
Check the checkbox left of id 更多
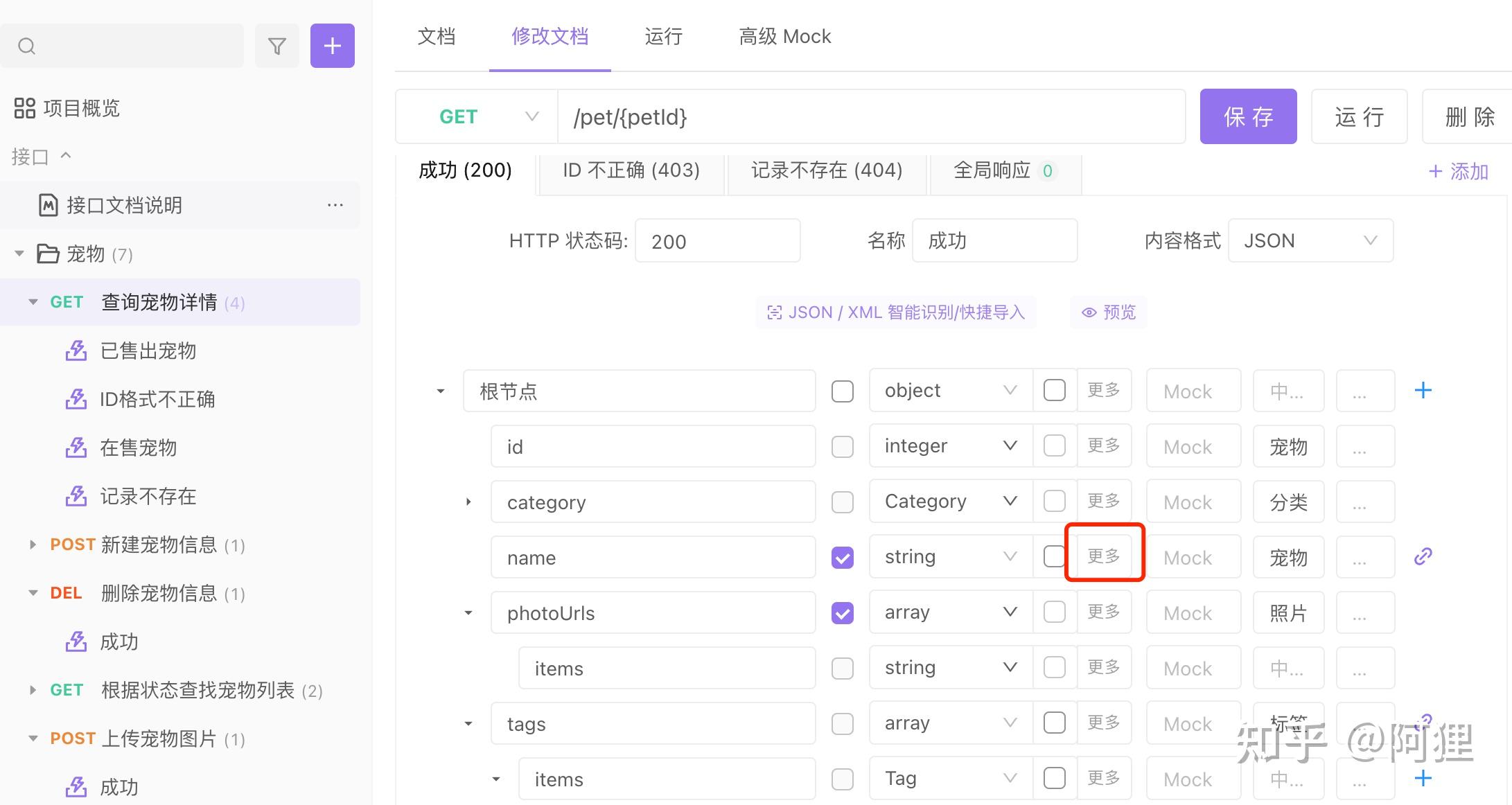[1054, 445]
